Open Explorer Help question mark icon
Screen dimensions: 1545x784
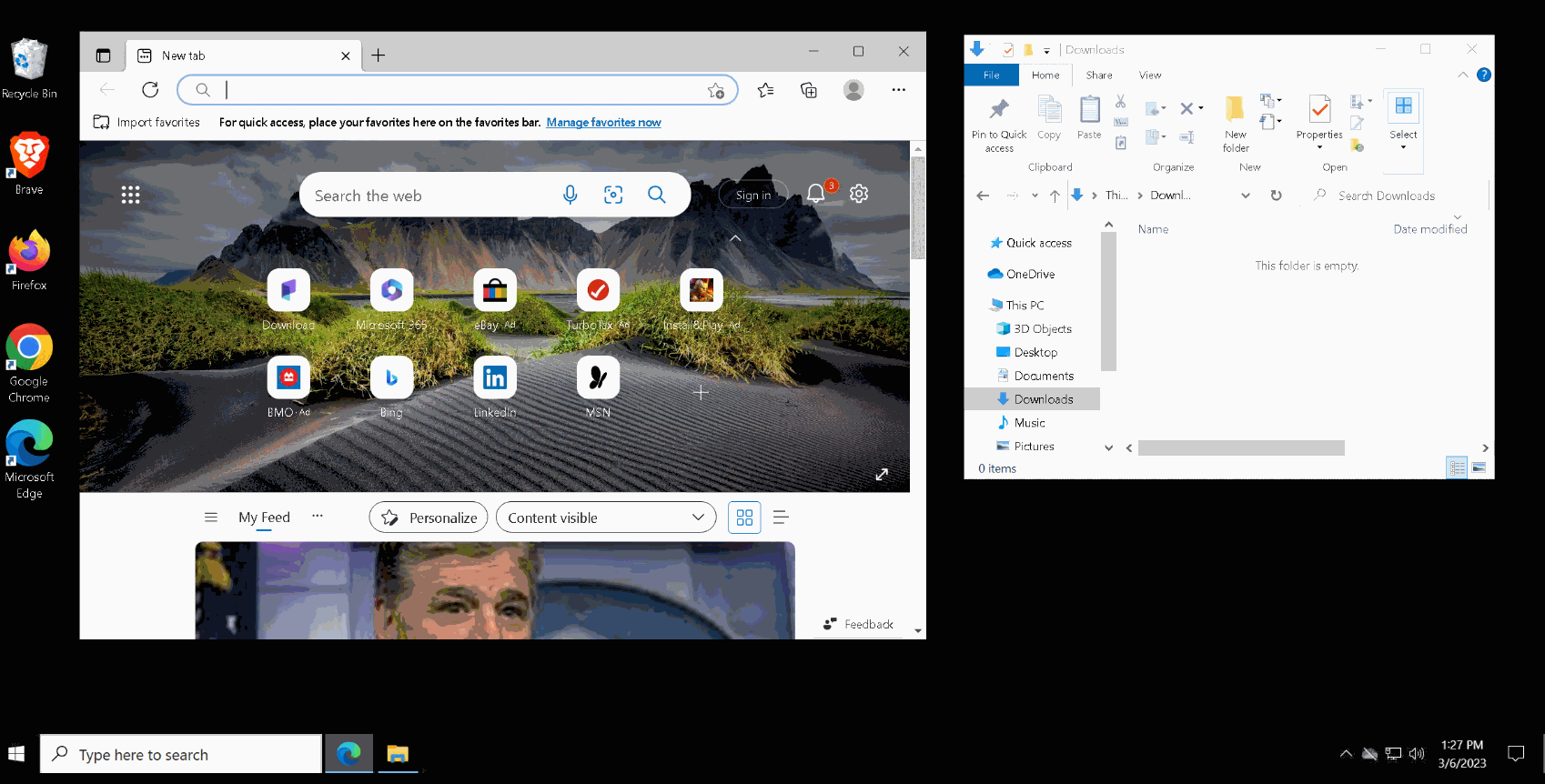(1484, 75)
